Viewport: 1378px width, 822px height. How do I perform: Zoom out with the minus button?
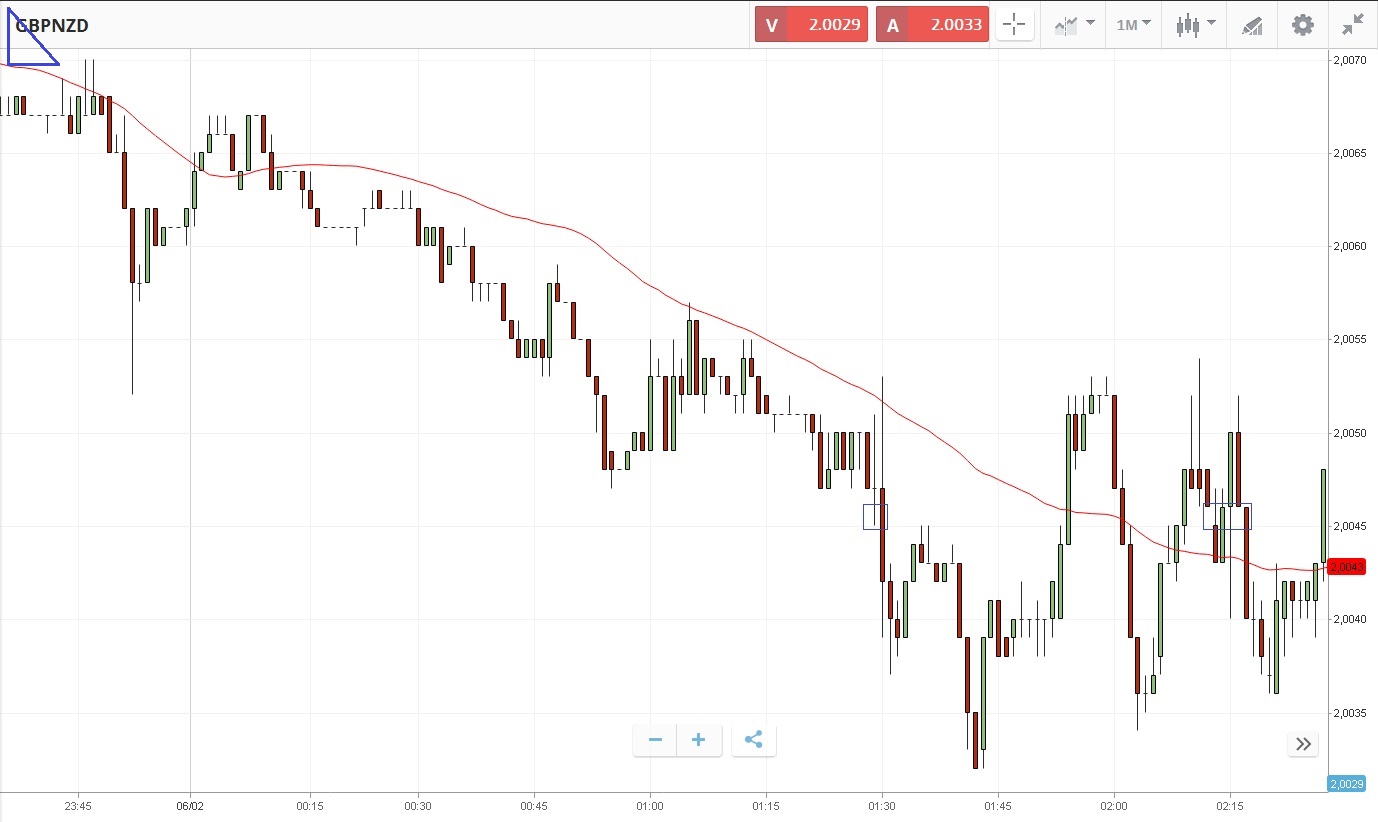point(655,740)
